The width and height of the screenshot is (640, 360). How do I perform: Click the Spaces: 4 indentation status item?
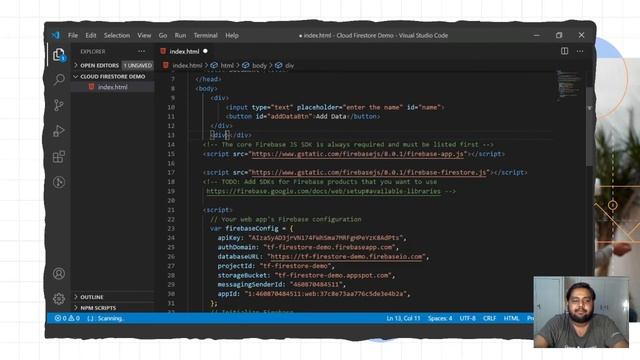[440, 318]
